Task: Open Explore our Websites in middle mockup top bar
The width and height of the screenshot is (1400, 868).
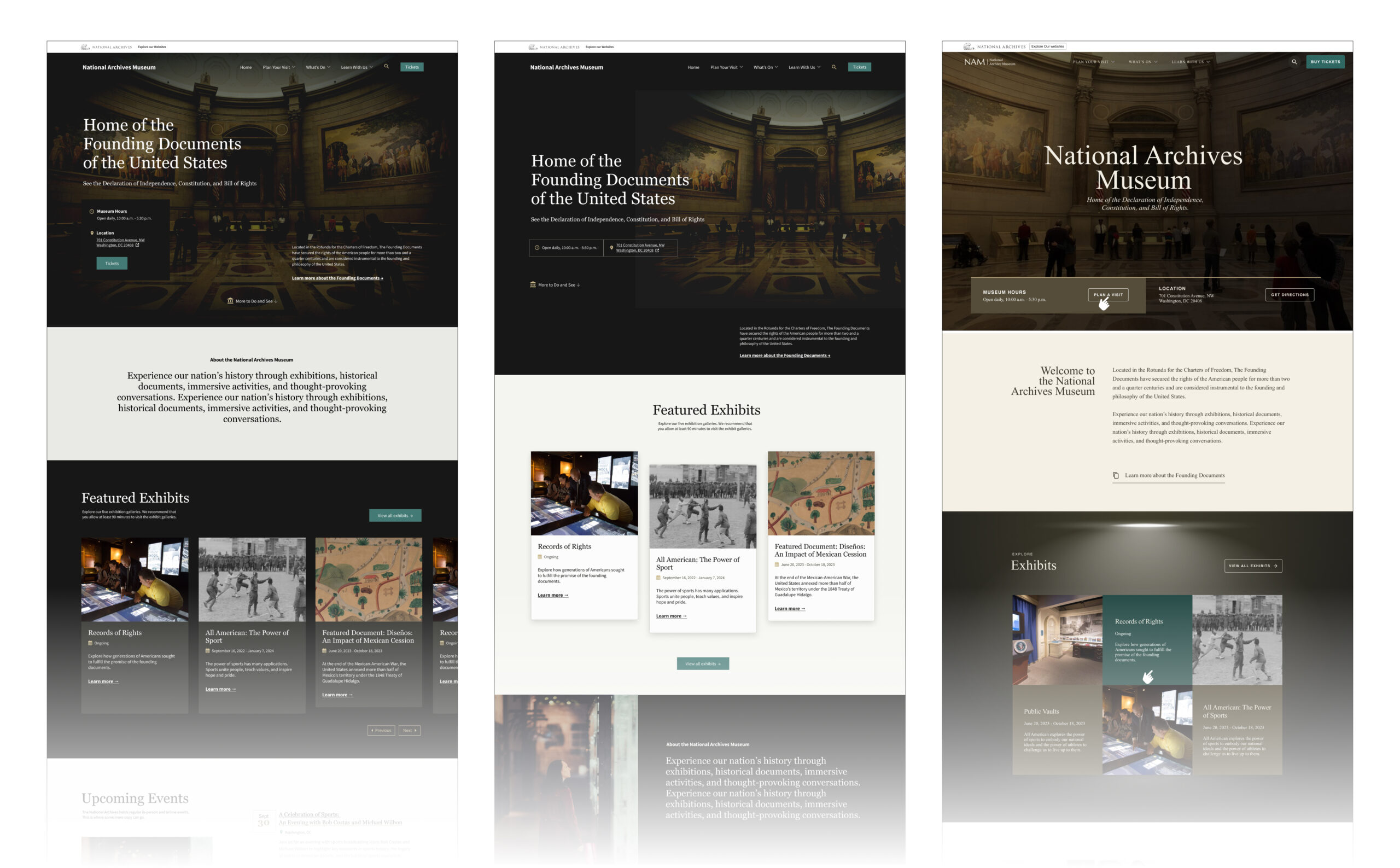Action: click(x=600, y=47)
